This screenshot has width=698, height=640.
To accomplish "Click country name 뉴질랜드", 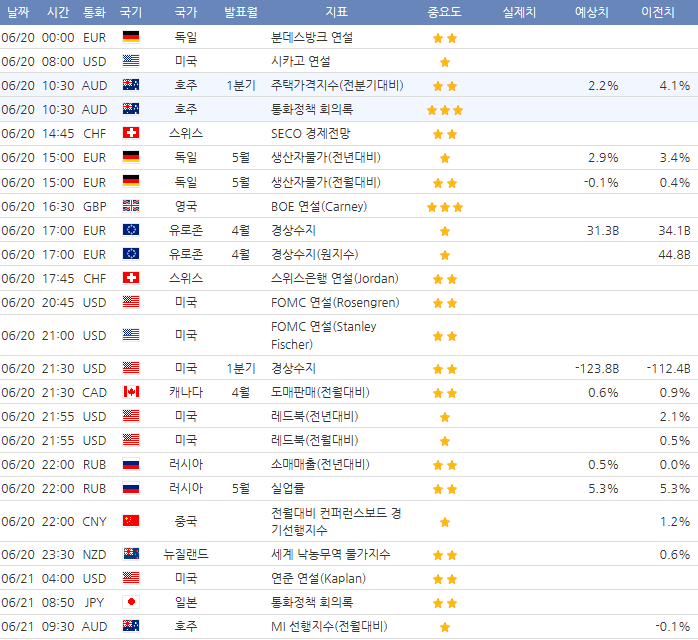I will point(186,554).
